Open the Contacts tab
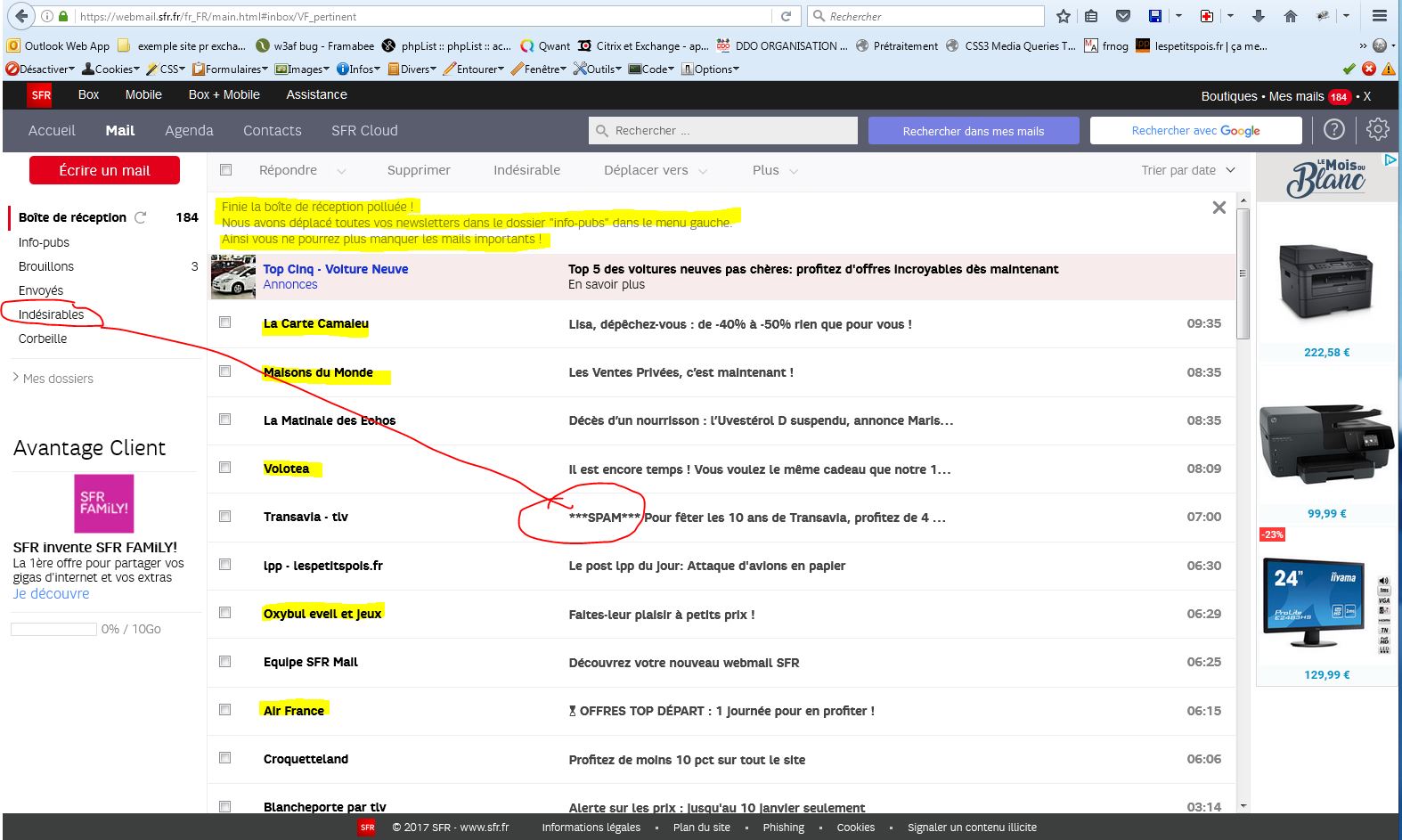 point(272,130)
